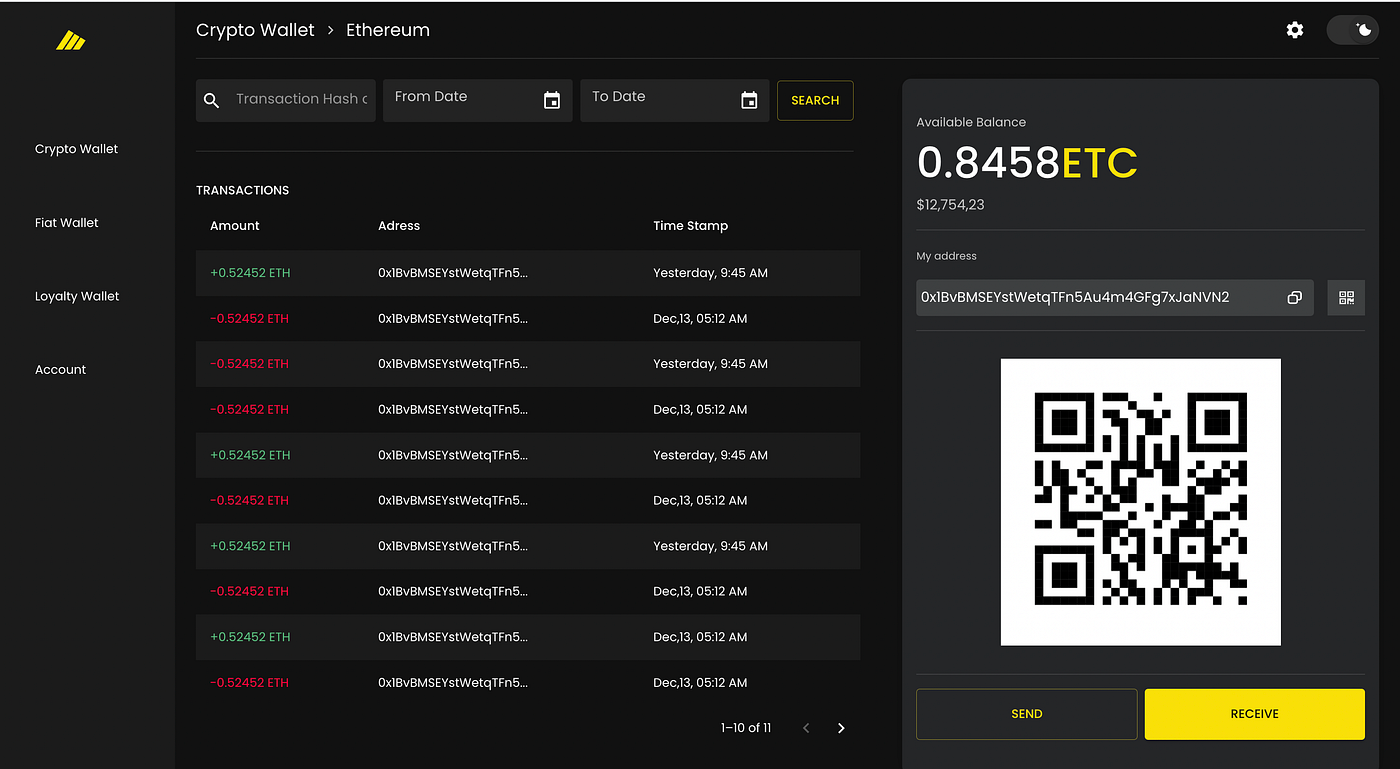Go to next transactions page arrow

coord(841,728)
